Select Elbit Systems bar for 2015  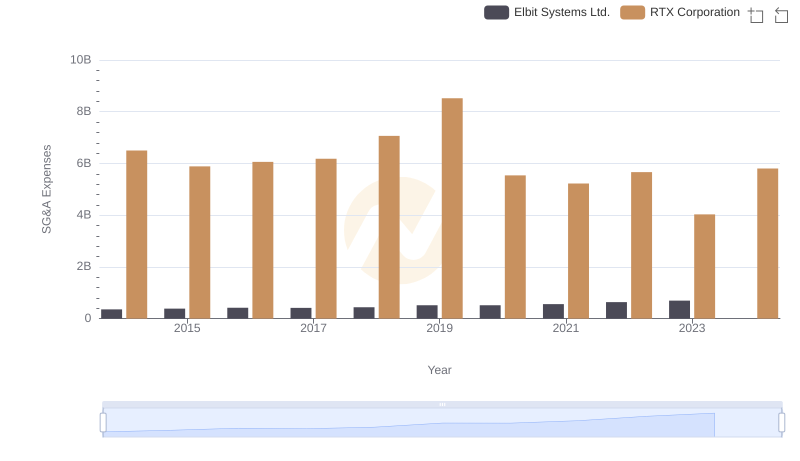click(174, 314)
